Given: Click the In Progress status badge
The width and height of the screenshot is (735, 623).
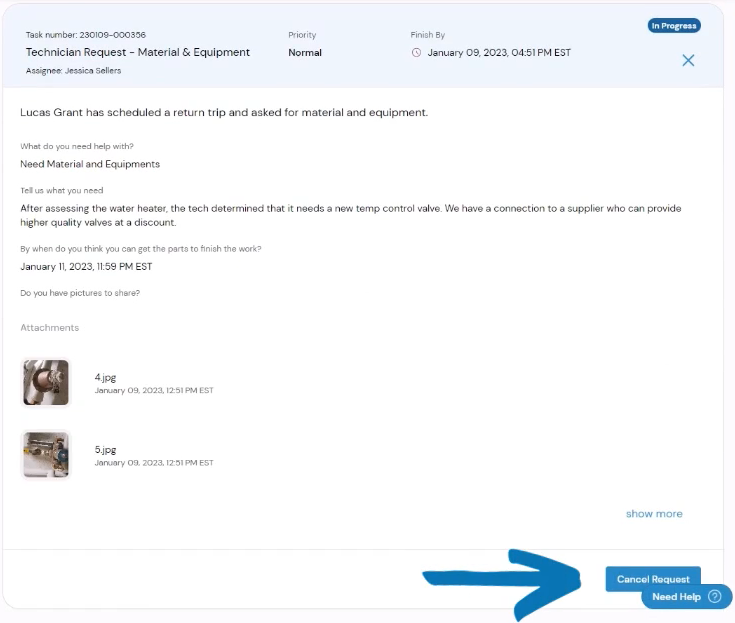Looking at the screenshot, I should (x=674, y=26).
